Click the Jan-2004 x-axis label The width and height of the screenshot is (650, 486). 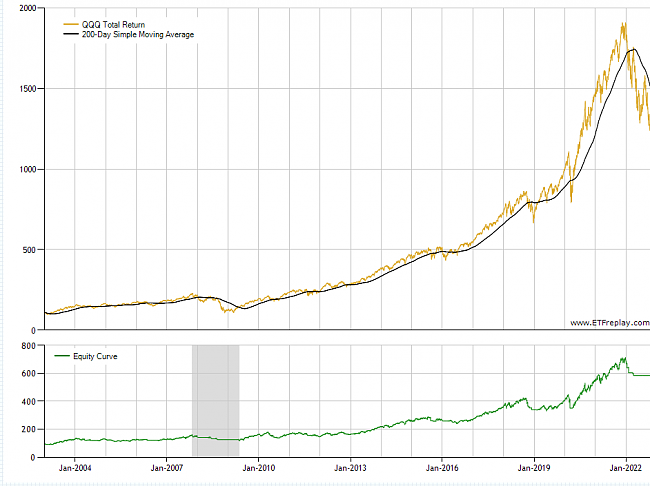75,468
